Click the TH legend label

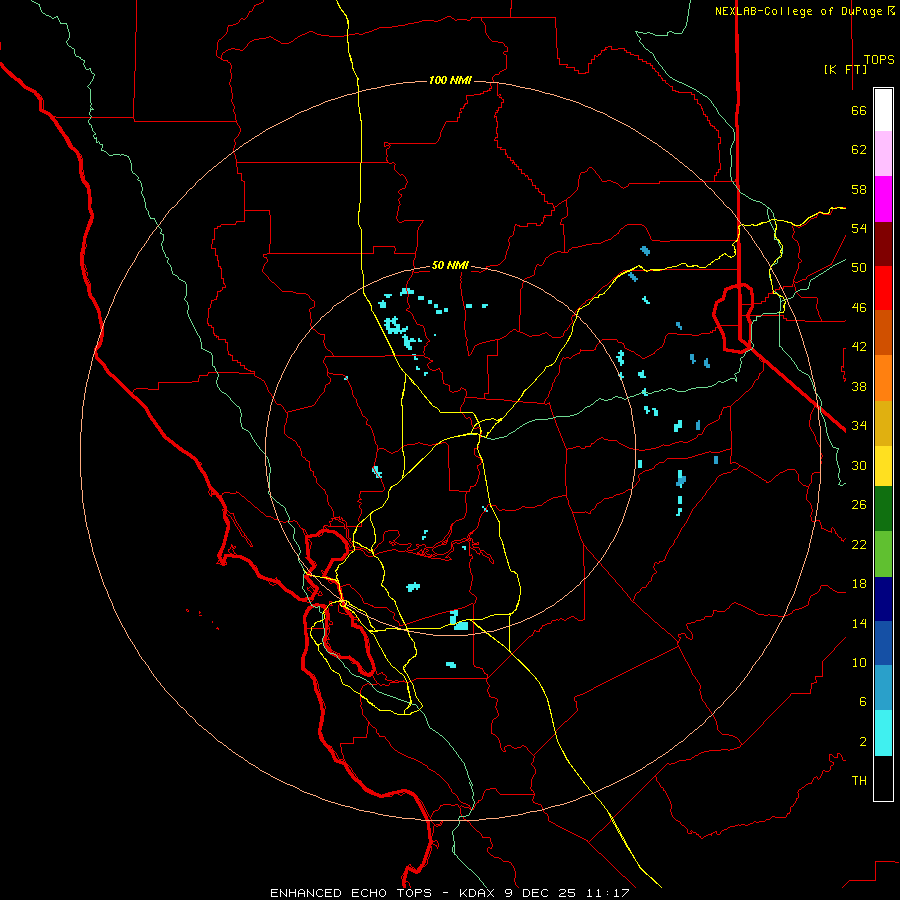pyautogui.click(x=859, y=781)
